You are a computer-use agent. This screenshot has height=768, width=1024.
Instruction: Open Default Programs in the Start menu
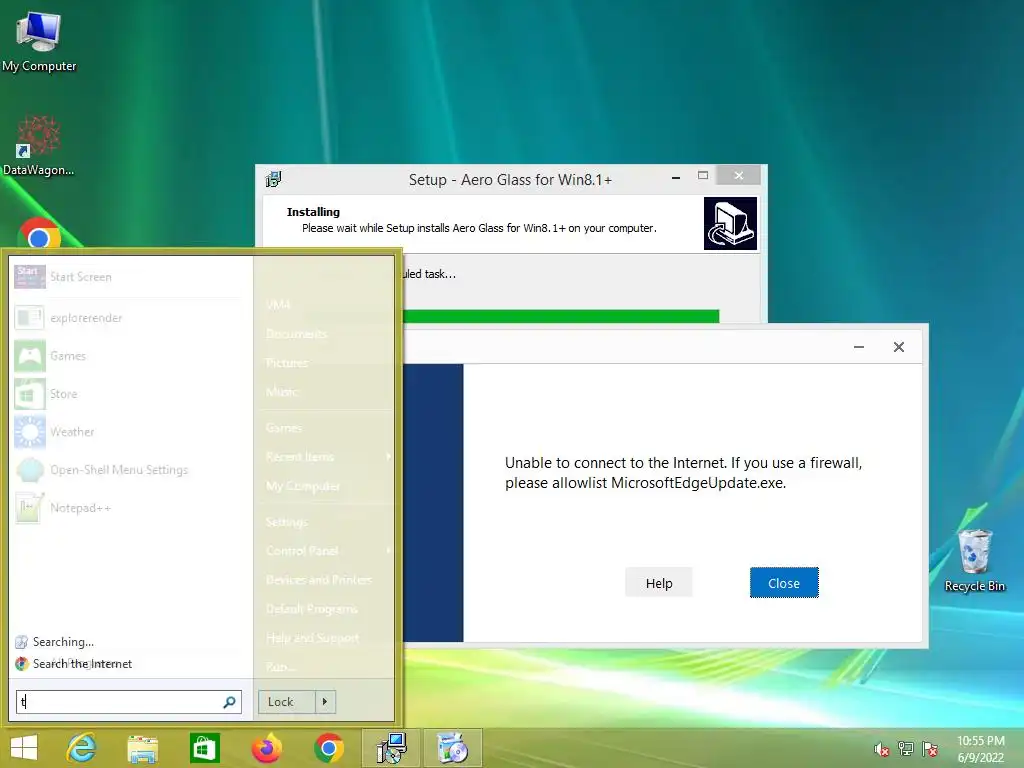pos(312,609)
